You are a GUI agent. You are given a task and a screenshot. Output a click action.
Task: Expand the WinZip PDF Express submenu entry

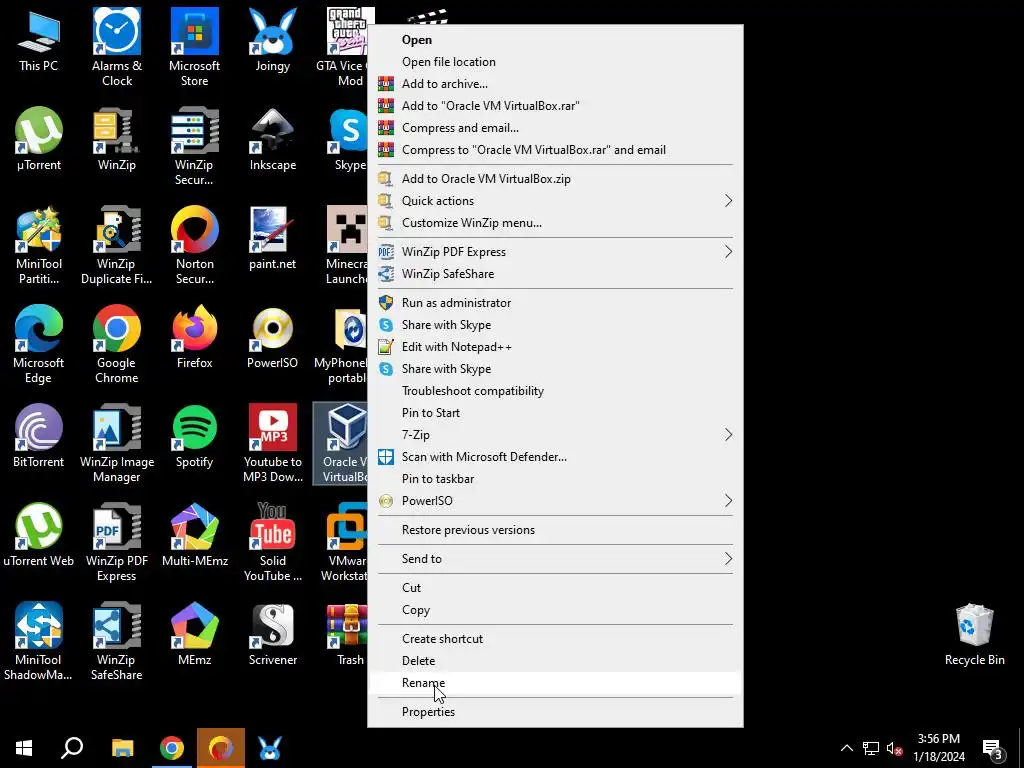(x=555, y=251)
